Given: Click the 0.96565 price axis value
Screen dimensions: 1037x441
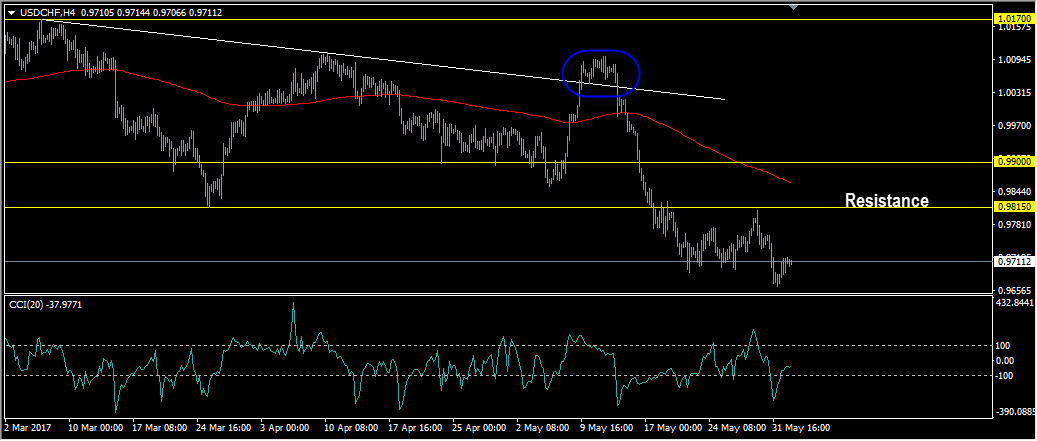Looking at the screenshot, I should (1015, 291).
